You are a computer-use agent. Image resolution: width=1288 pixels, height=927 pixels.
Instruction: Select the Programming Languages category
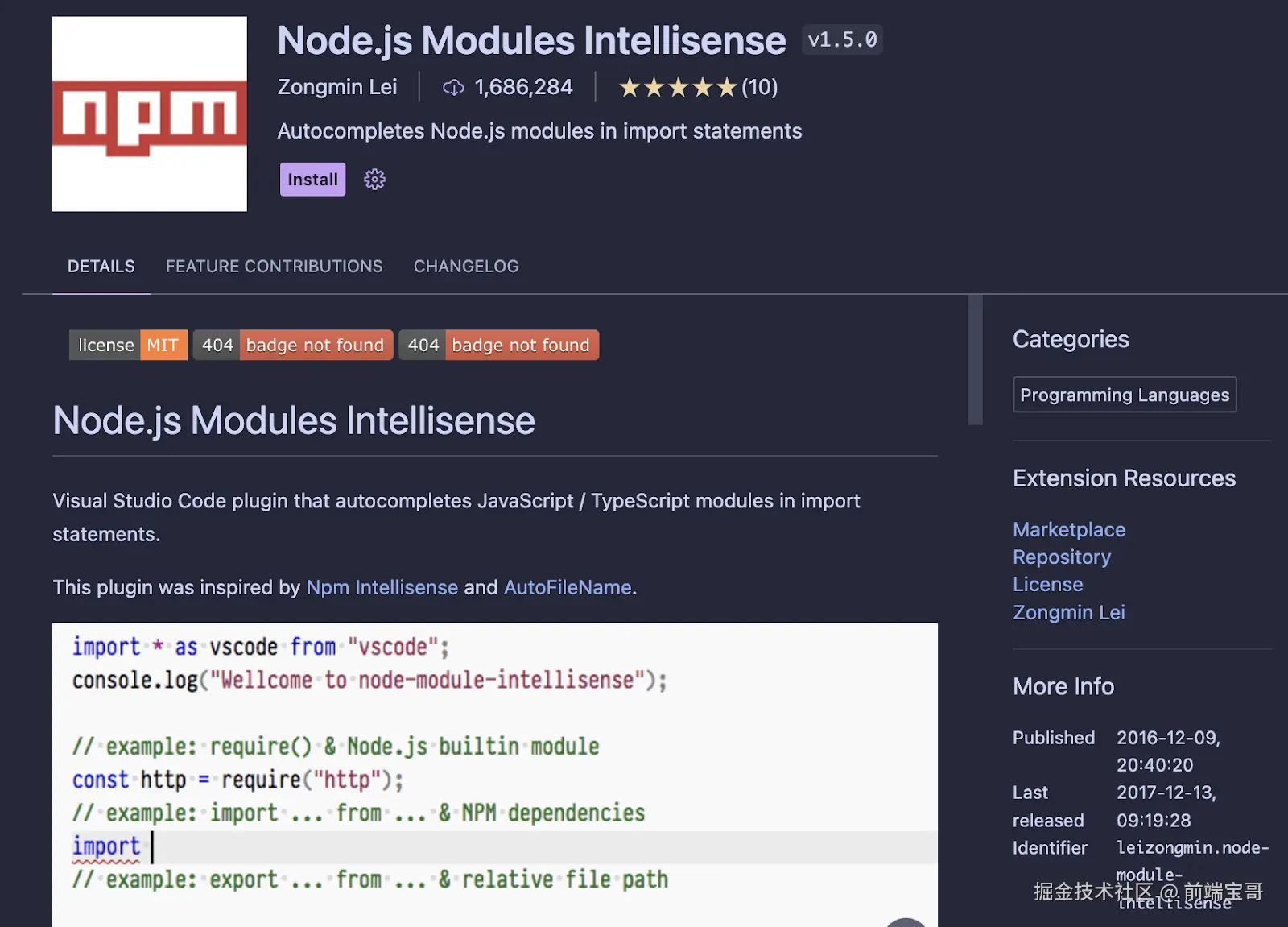pyautogui.click(x=1125, y=395)
